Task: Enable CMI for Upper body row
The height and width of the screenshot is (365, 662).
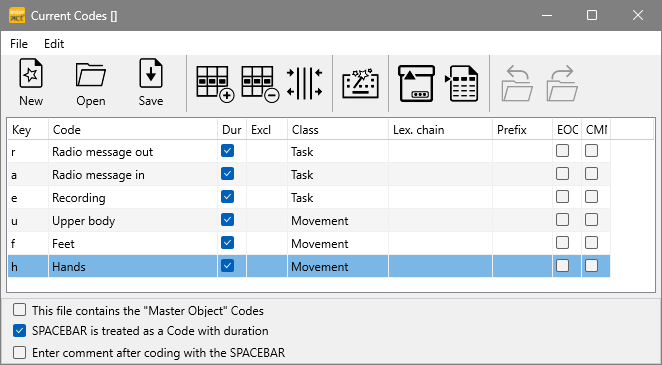Action: (591, 220)
